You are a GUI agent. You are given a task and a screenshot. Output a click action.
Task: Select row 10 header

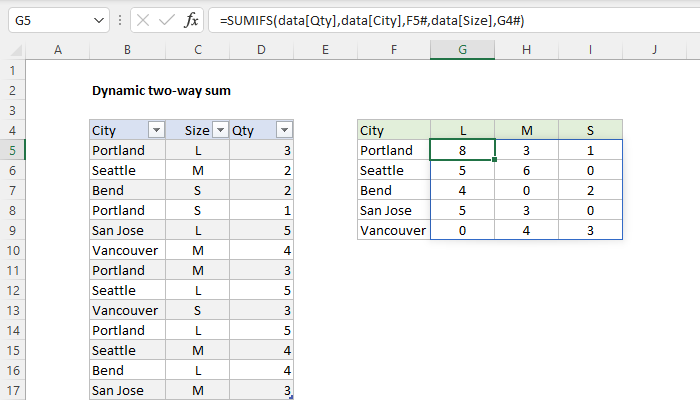pos(12,250)
